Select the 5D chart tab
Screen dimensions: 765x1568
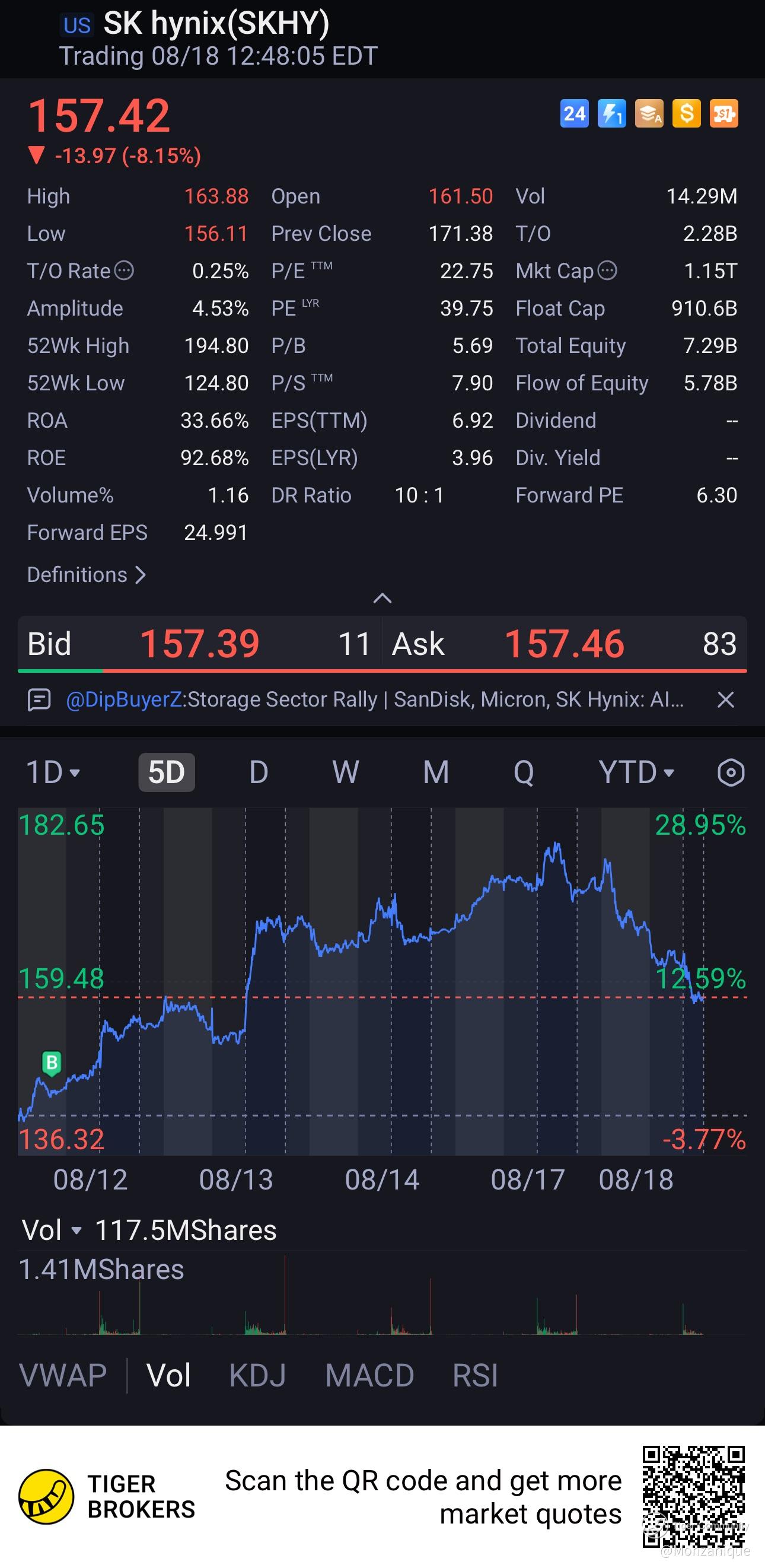pyautogui.click(x=167, y=772)
